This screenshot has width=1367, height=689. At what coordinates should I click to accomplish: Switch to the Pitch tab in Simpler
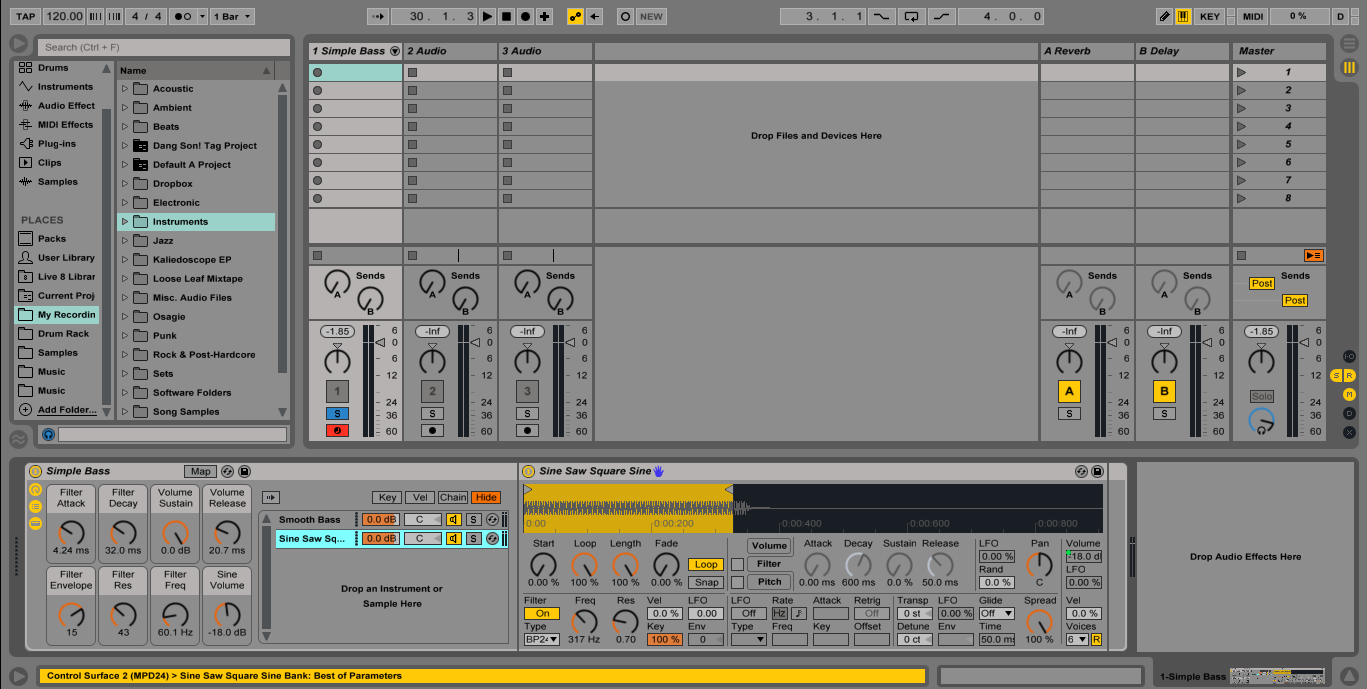(769, 582)
